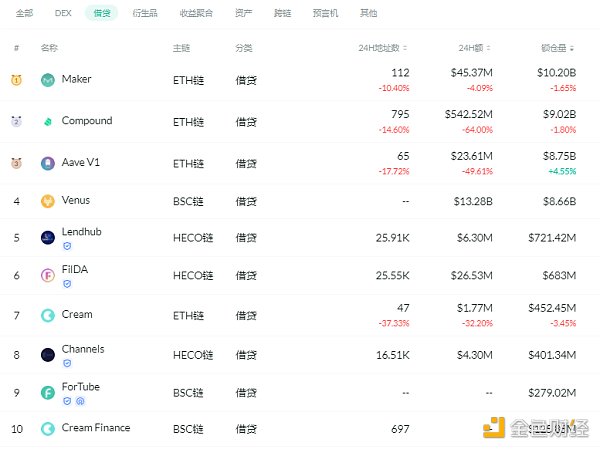Image resolution: width=600 pixels, height=449 pixels.
Task: Click the third place medal icon
Action: pos(16,163)
